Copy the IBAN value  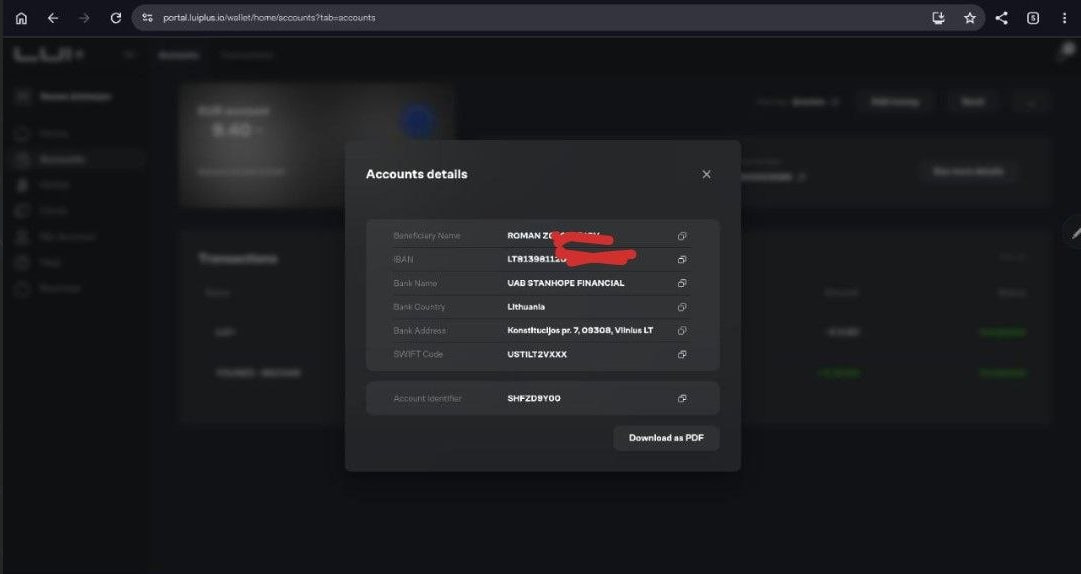tap(682, 260)
